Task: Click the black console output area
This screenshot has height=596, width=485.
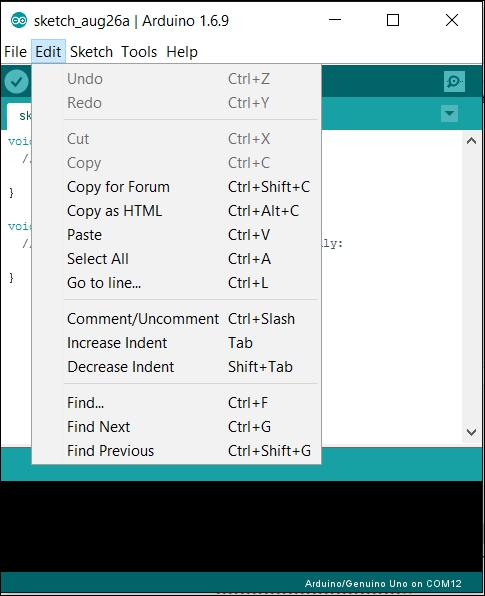Action: pyautogui.click(x=242, y=526)
